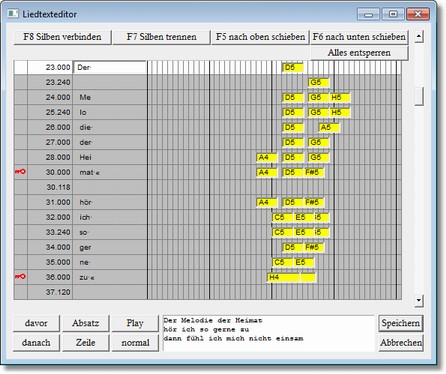Click the scrollbar down arrow
This screenshot has width=446, height=374.
[x=419, y=301]
